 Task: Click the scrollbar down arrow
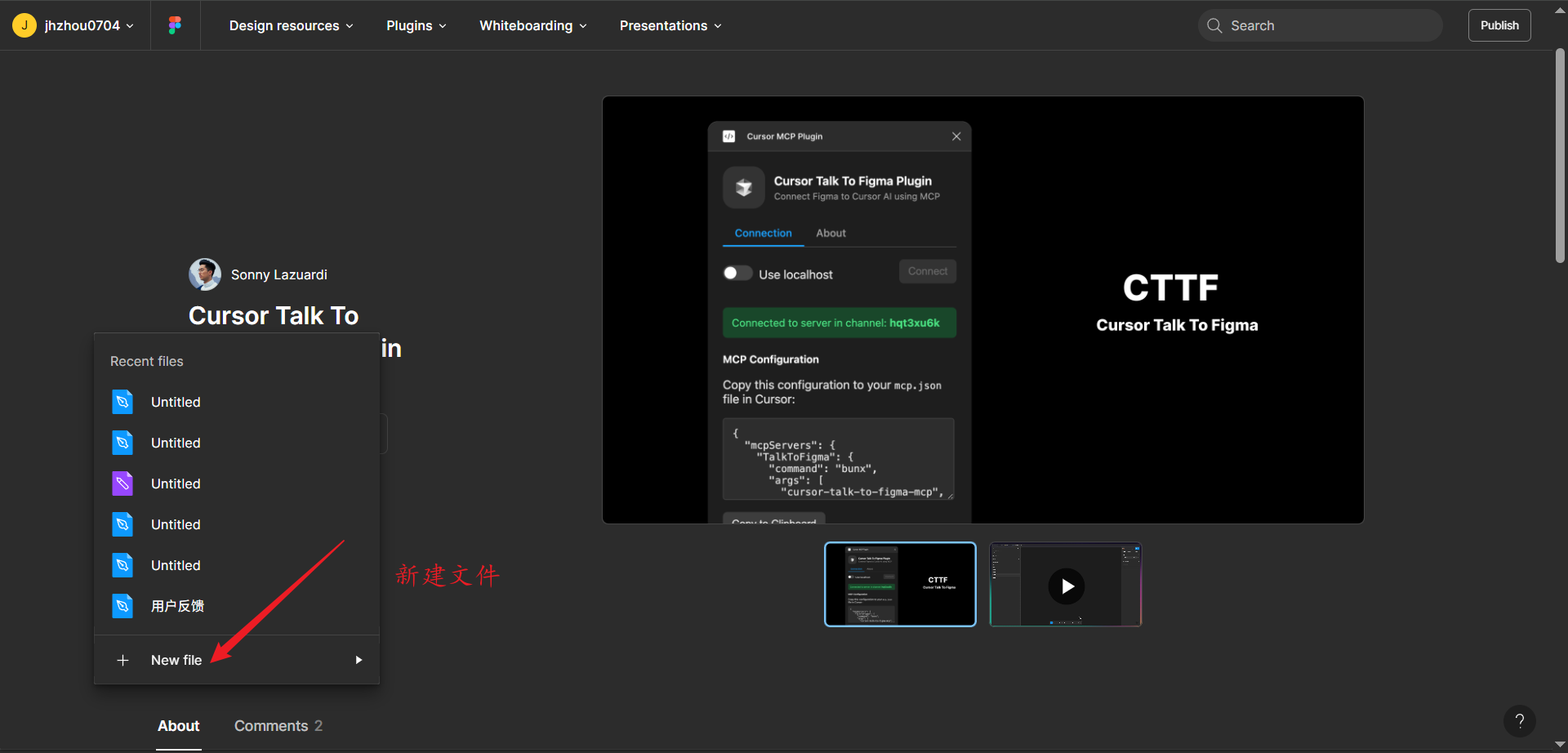pos(1560,744)
